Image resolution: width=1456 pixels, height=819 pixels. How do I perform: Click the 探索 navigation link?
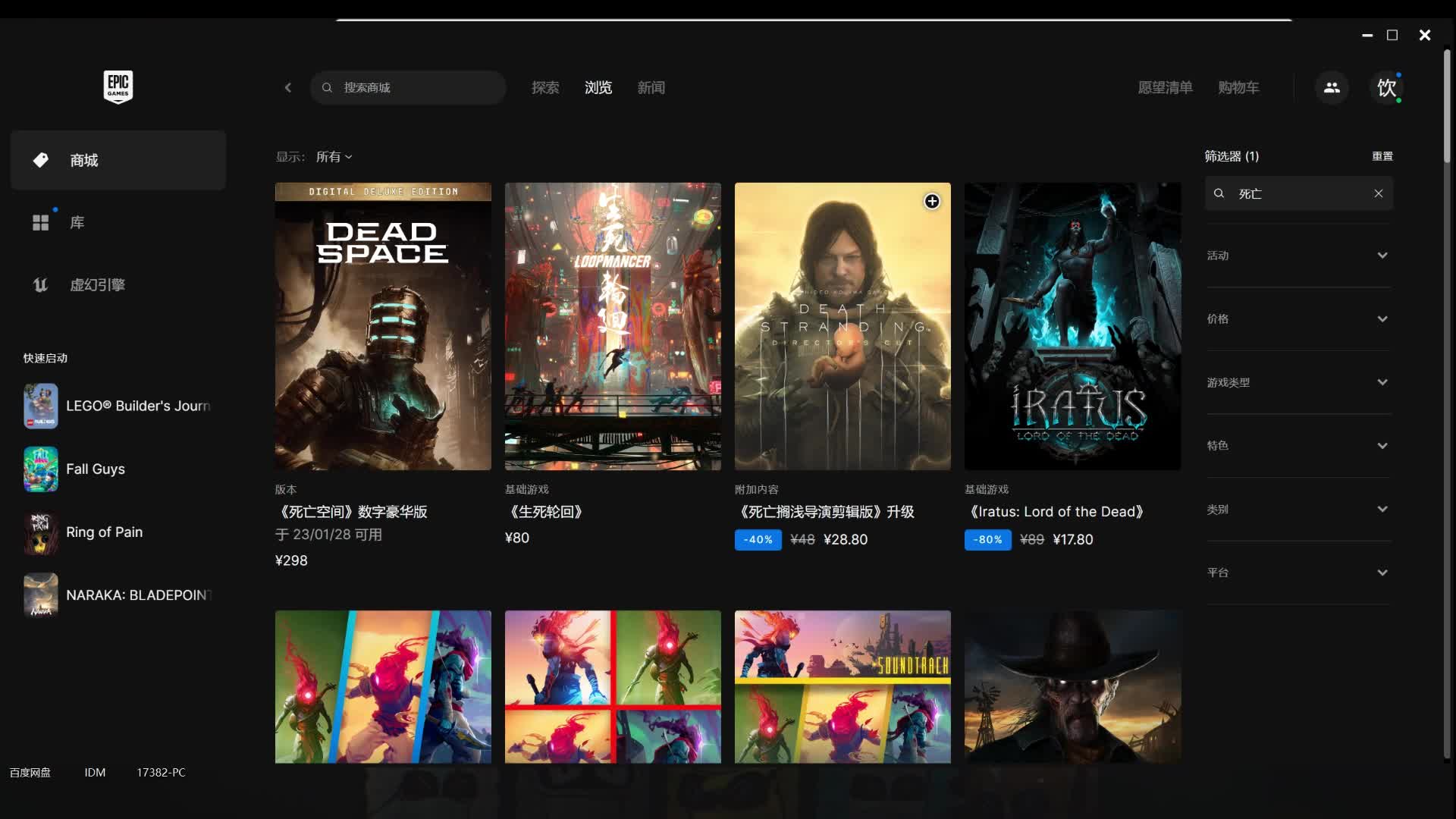545,88
